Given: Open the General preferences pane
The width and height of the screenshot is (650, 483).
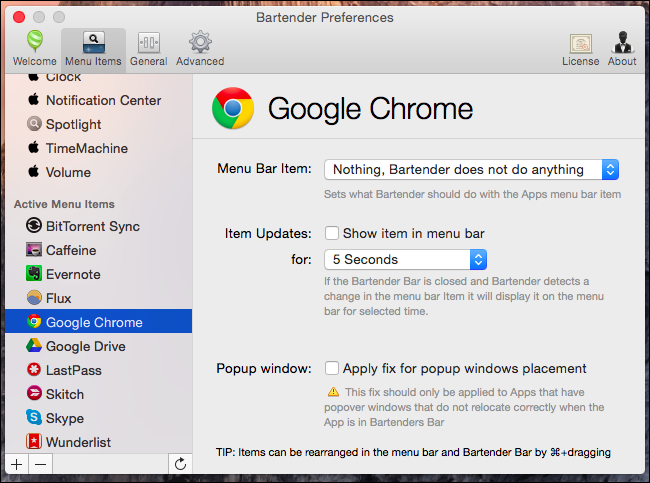Looking at the screenshot, I should tap(148, 47).
